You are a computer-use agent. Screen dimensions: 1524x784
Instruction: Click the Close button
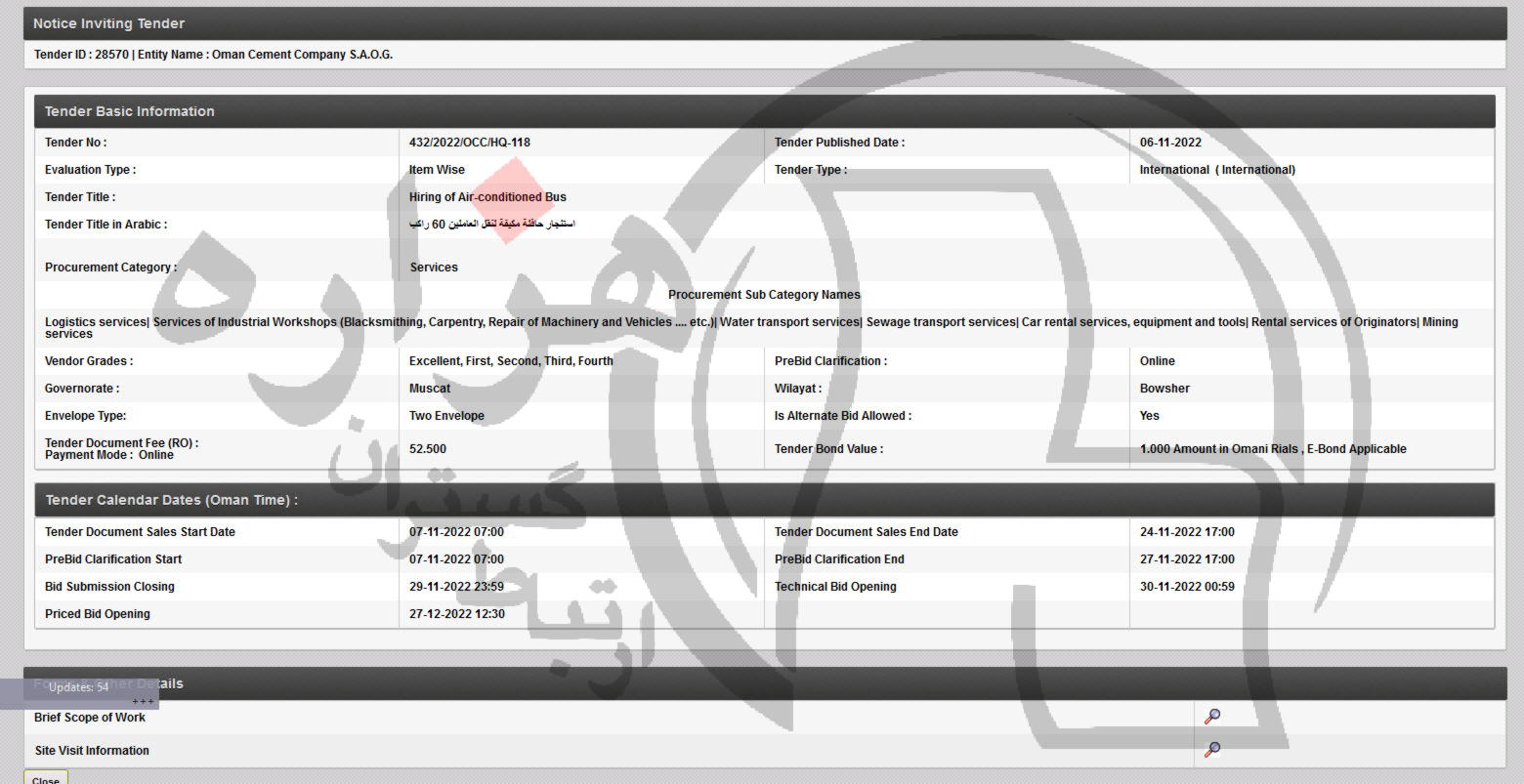tap(46, 778)
